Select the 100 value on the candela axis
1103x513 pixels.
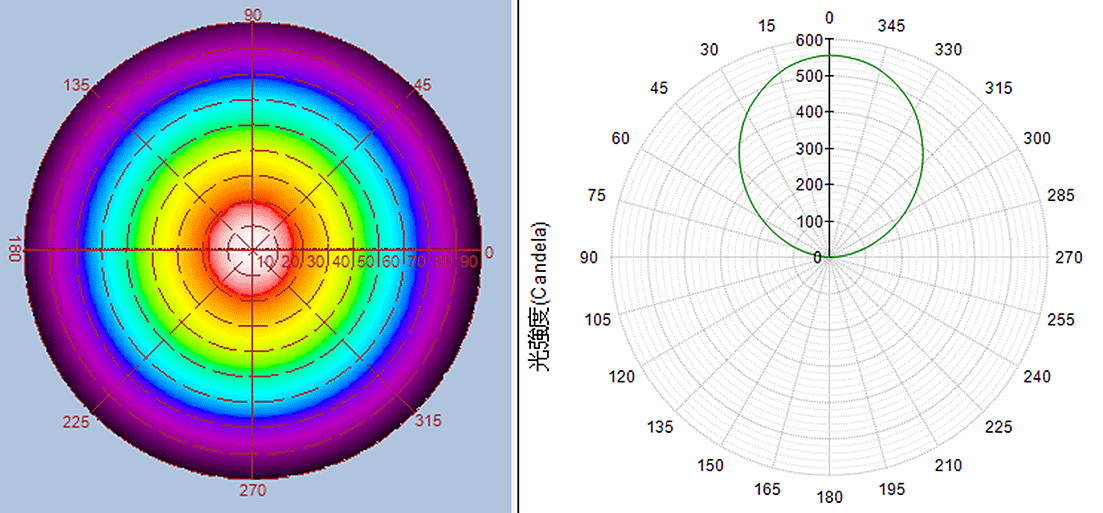point(809,221)
